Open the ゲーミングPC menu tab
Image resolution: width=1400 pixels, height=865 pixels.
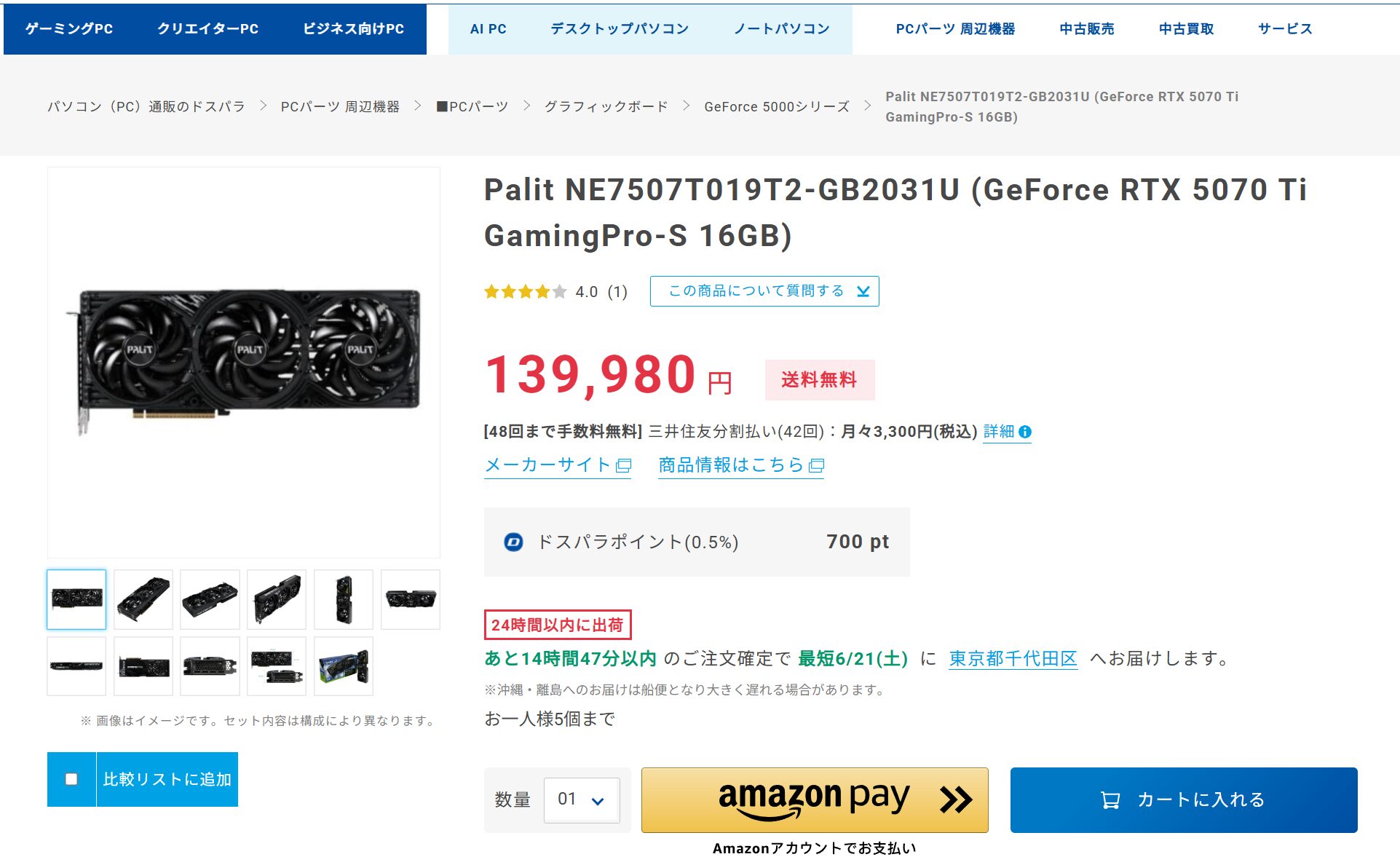click(x=69, y=29)
